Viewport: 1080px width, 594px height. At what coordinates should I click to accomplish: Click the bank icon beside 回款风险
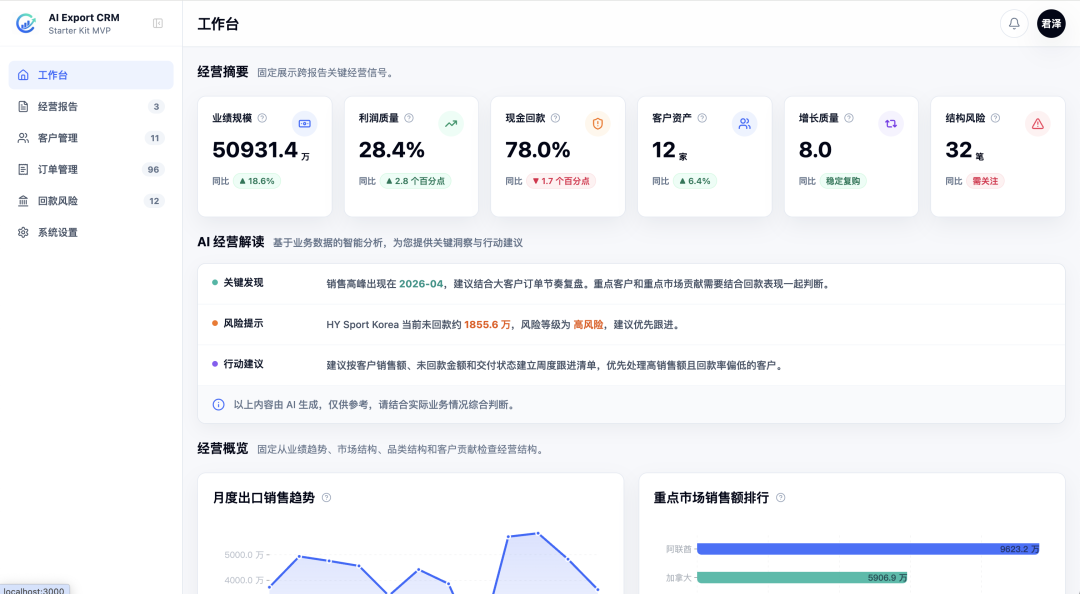[23, 201]
